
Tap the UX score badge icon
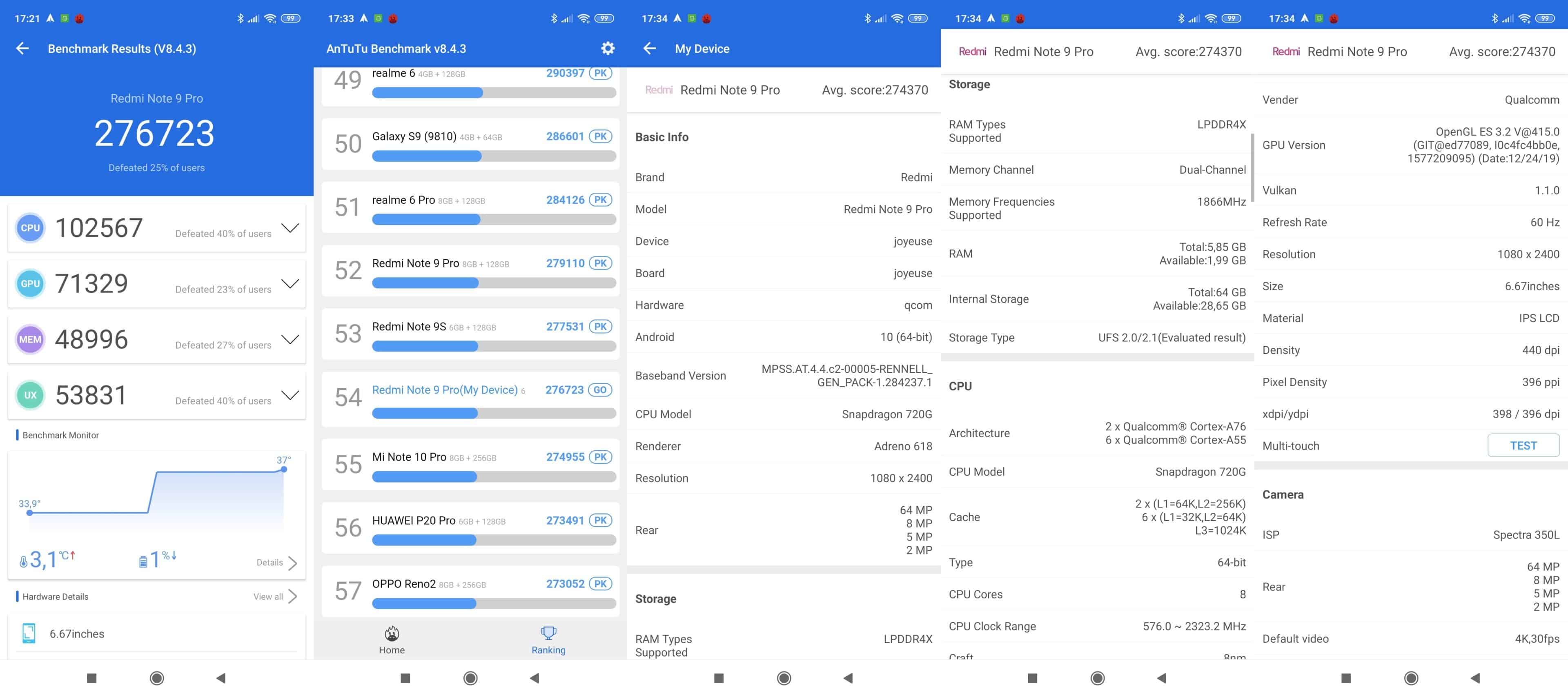[30, 395]
